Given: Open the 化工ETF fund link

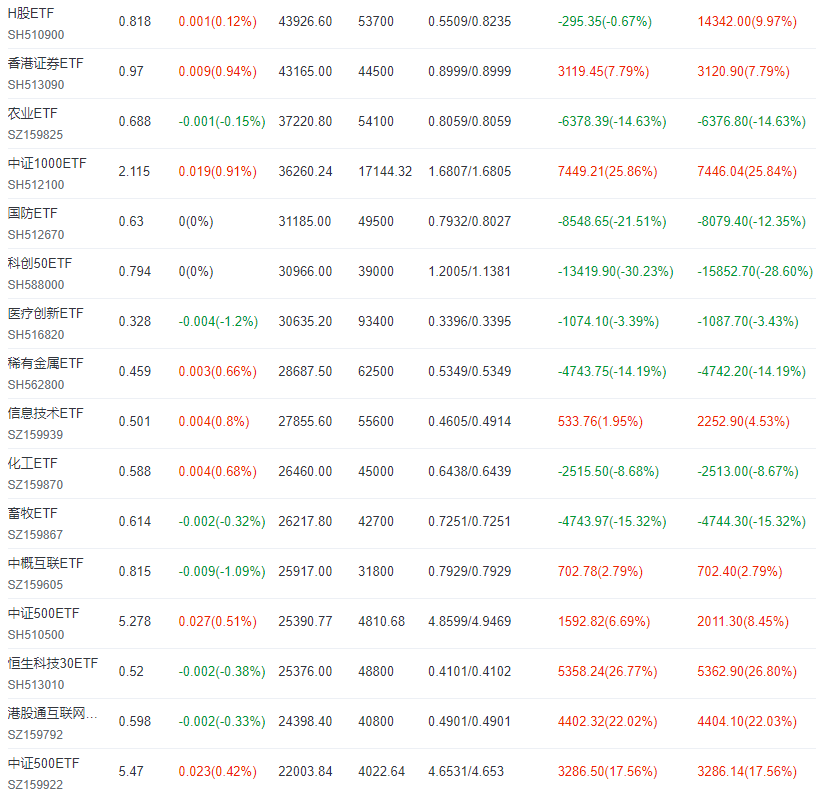Looking at the screenshot, I should [32, 463].
